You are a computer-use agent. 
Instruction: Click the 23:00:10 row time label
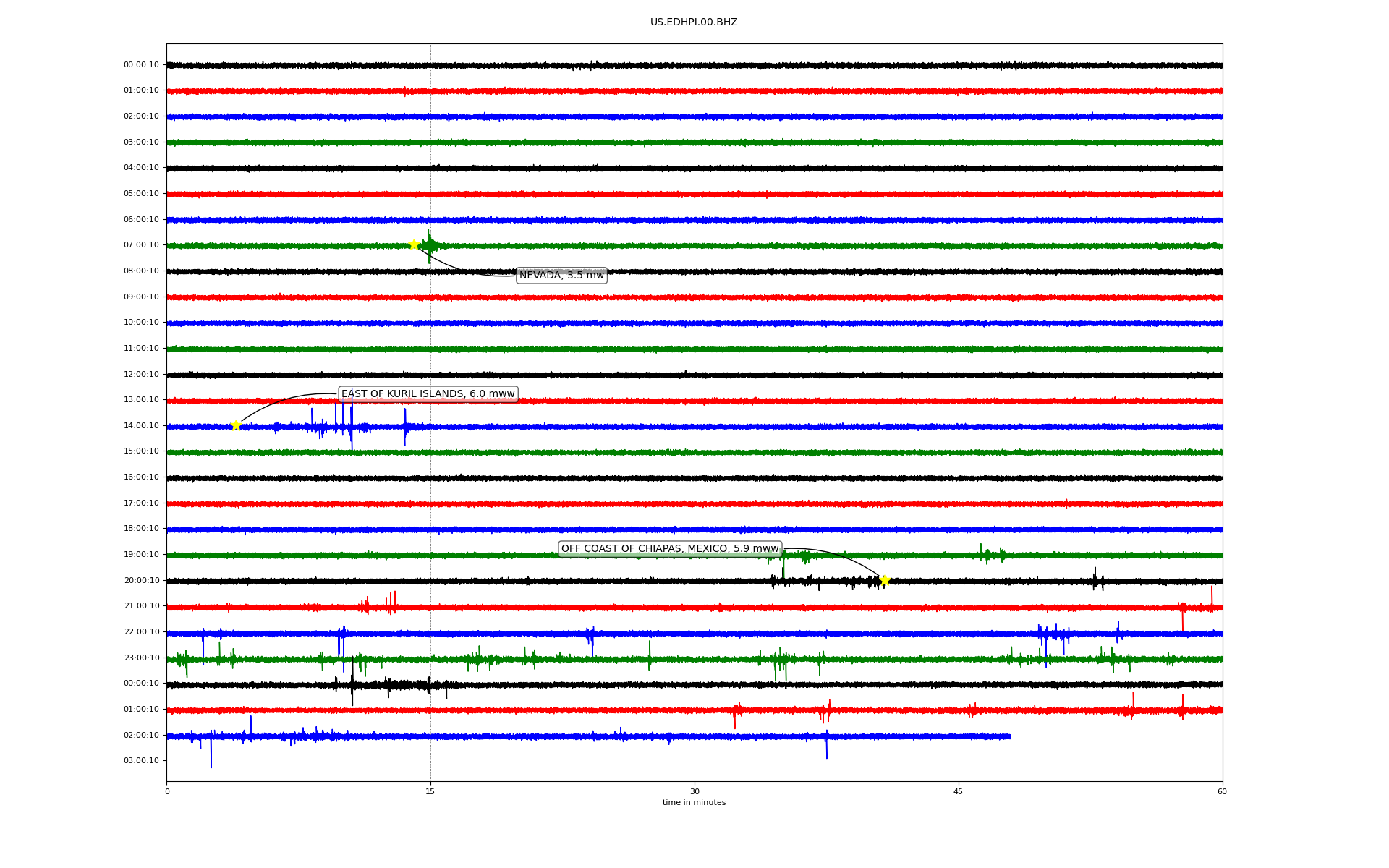point(141,658)
